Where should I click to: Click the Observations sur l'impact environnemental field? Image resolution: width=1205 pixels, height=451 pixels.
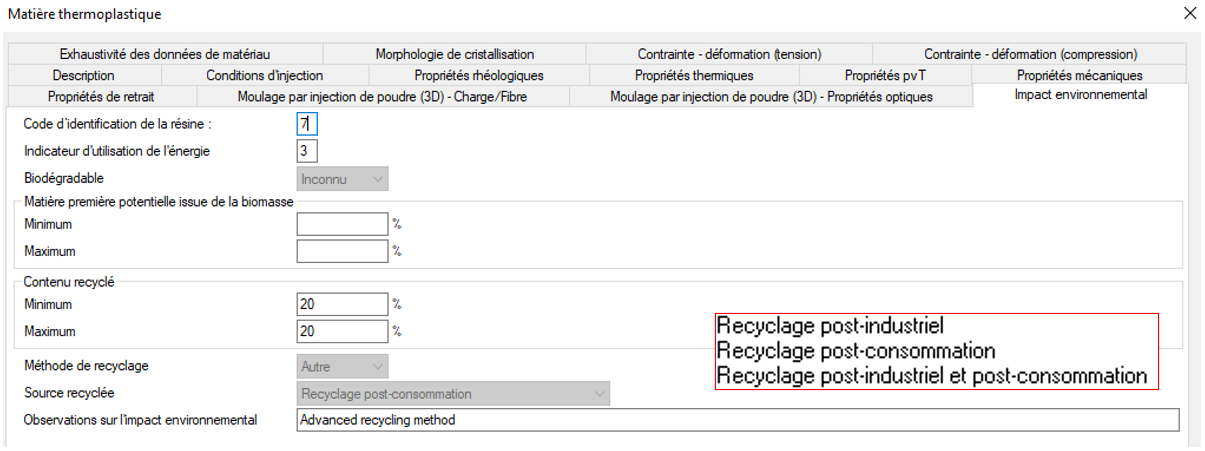tap(738, 420)
